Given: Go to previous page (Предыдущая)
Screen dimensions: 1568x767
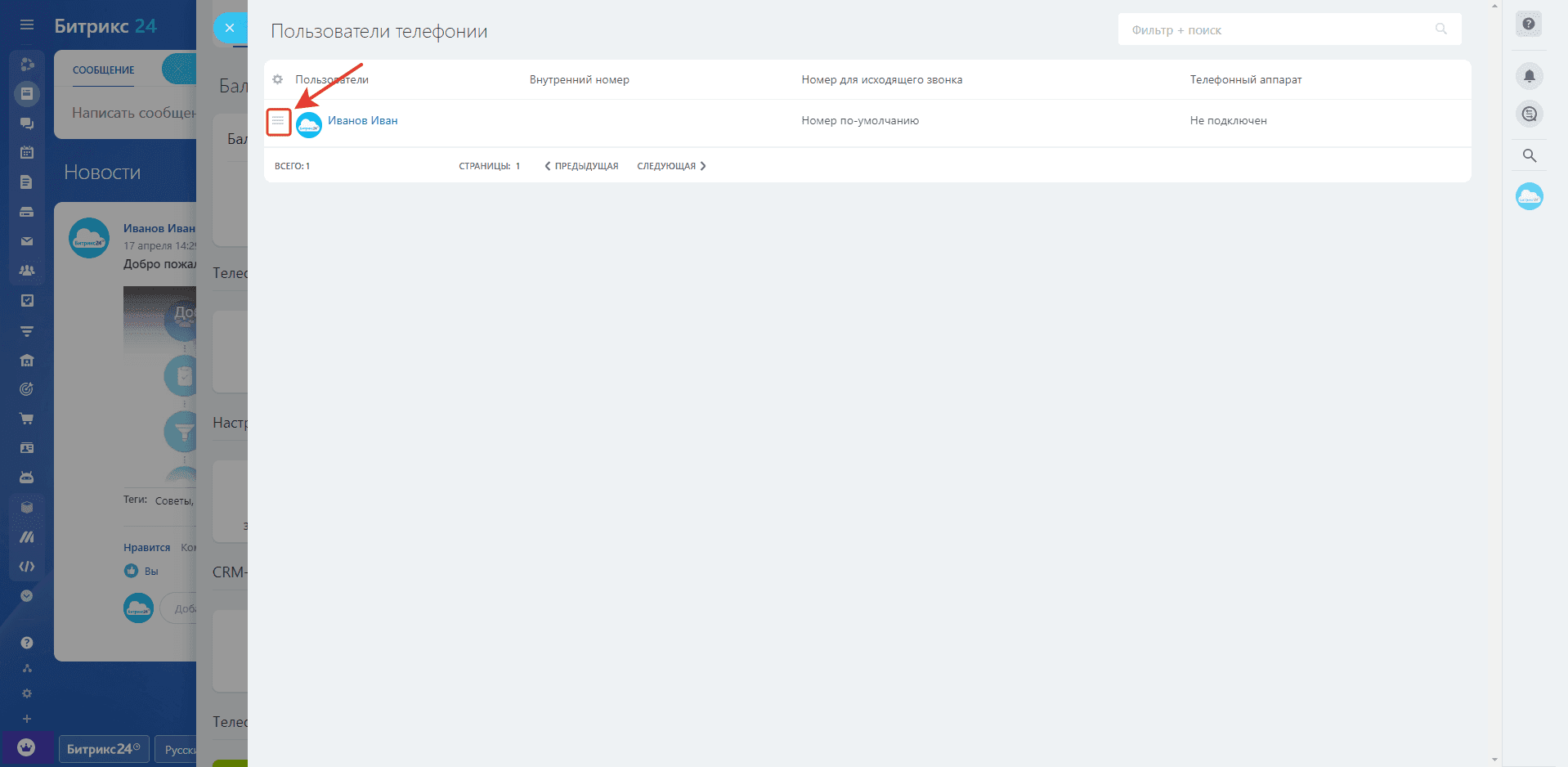Looking at the screenshot, I should tap(581, 166).
